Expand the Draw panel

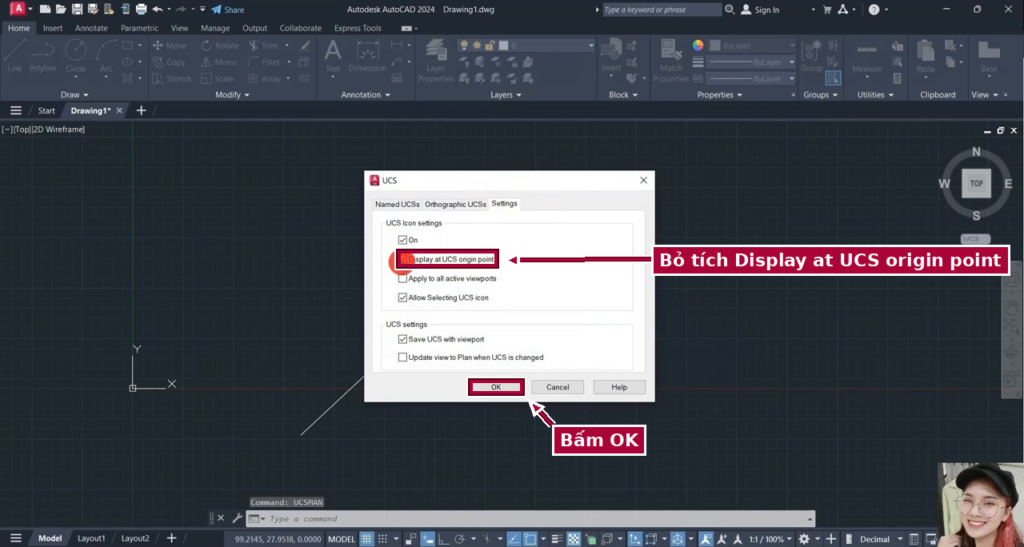pos(74,95)
